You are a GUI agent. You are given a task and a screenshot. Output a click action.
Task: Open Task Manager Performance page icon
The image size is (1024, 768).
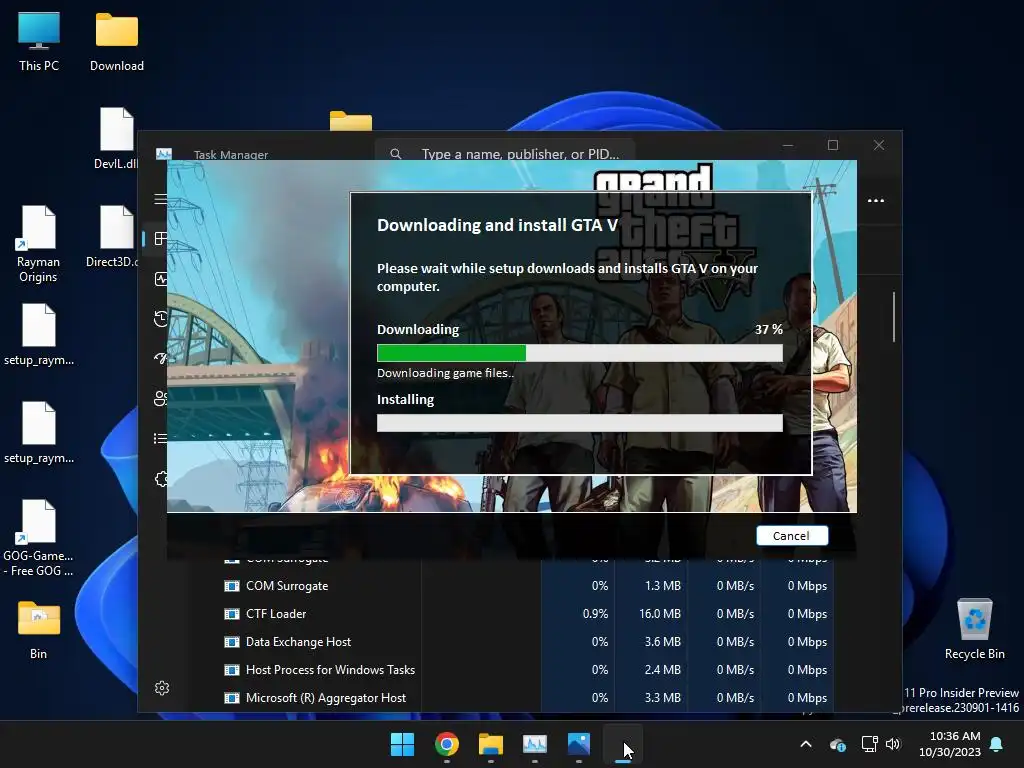pyautogui.click(x=161, y=279)
